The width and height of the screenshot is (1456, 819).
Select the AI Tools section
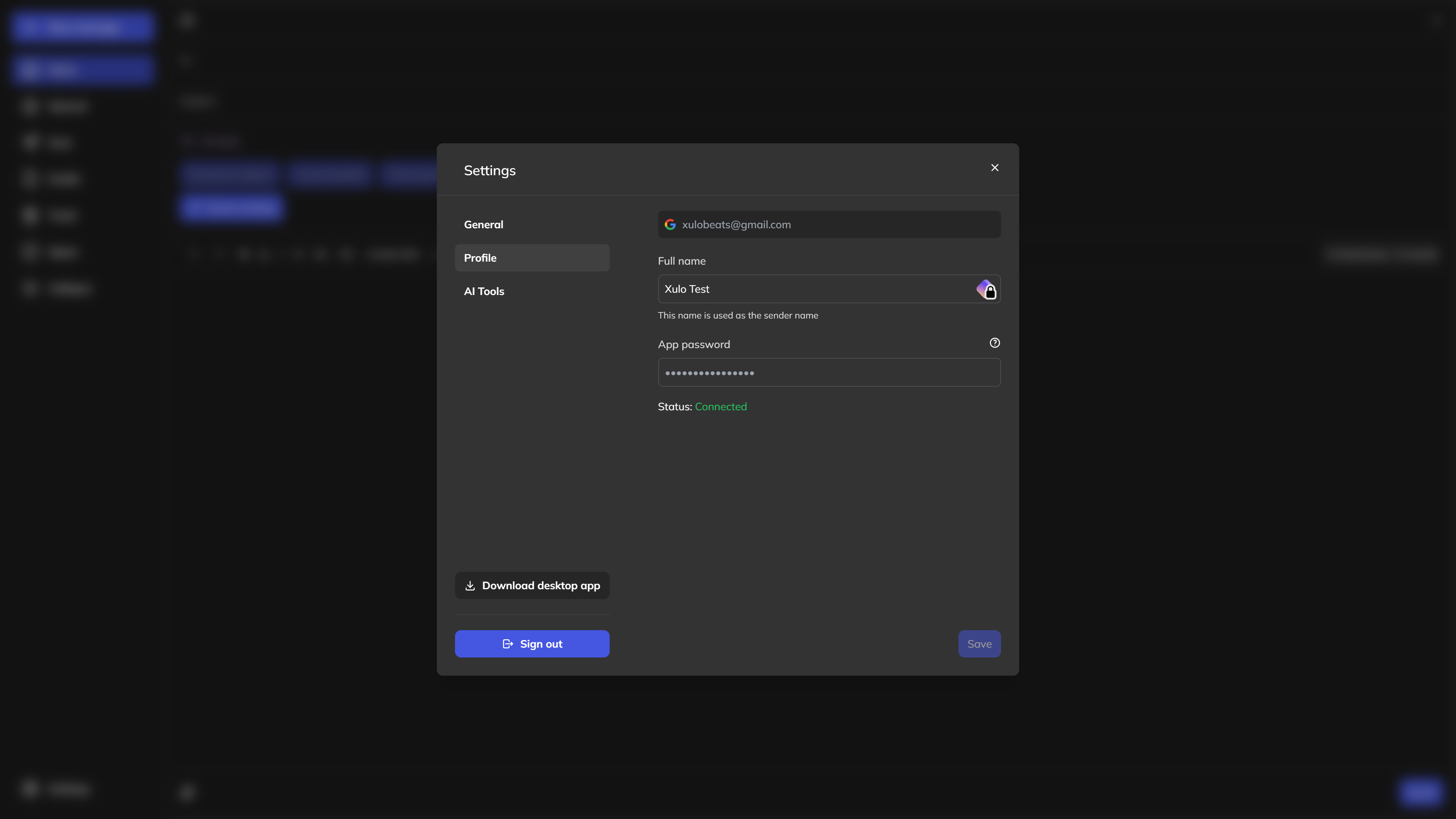tap(484, 291)
